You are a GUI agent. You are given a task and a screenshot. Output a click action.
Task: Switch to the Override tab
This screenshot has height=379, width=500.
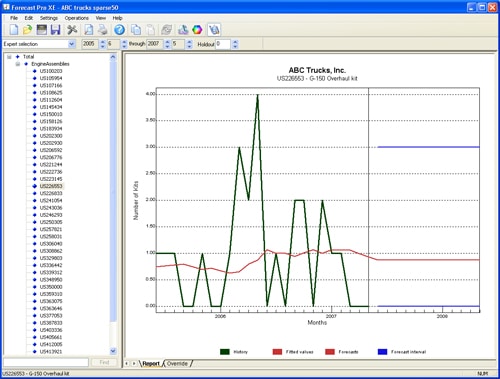click(177, 364)
